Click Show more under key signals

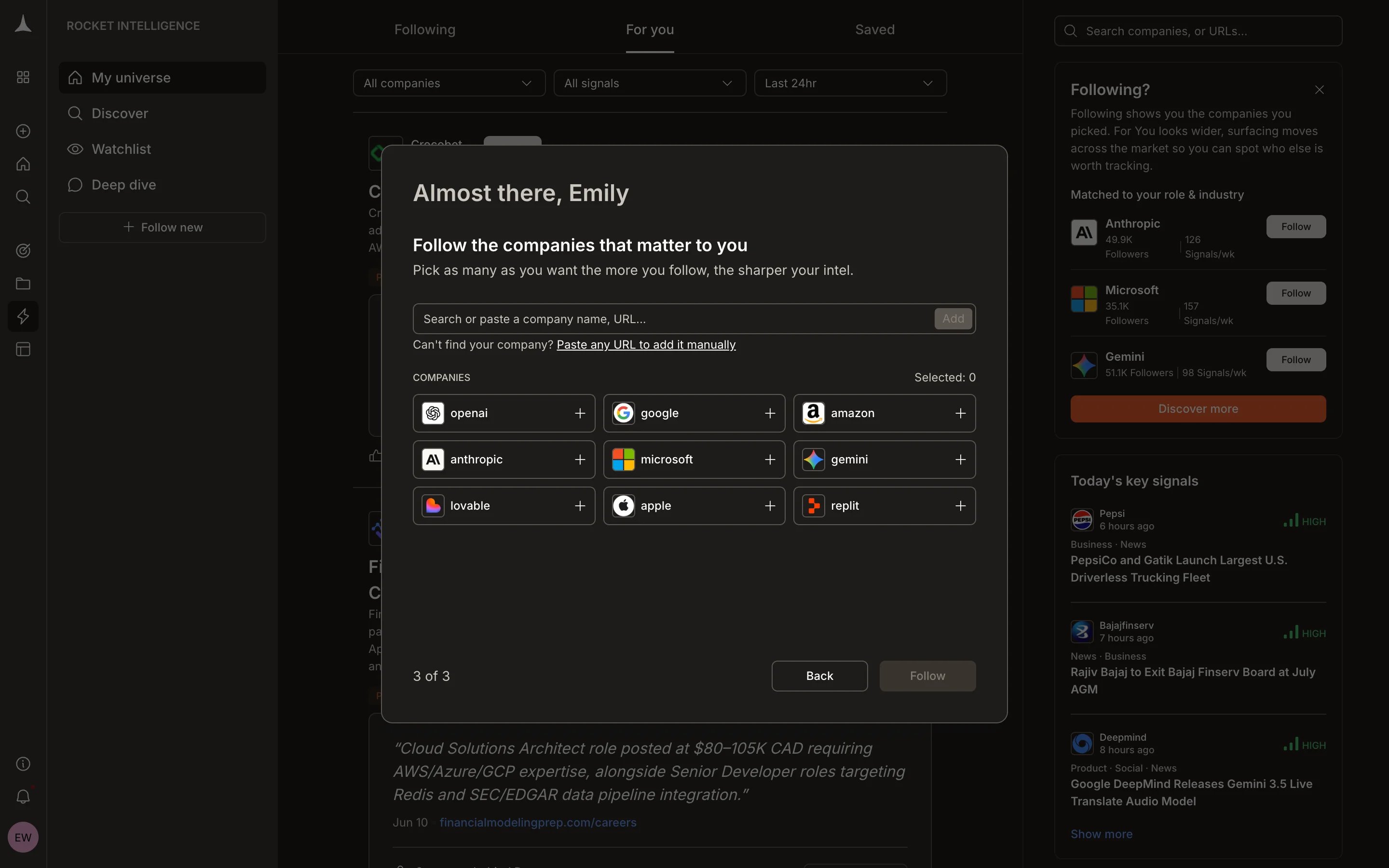1102,834
